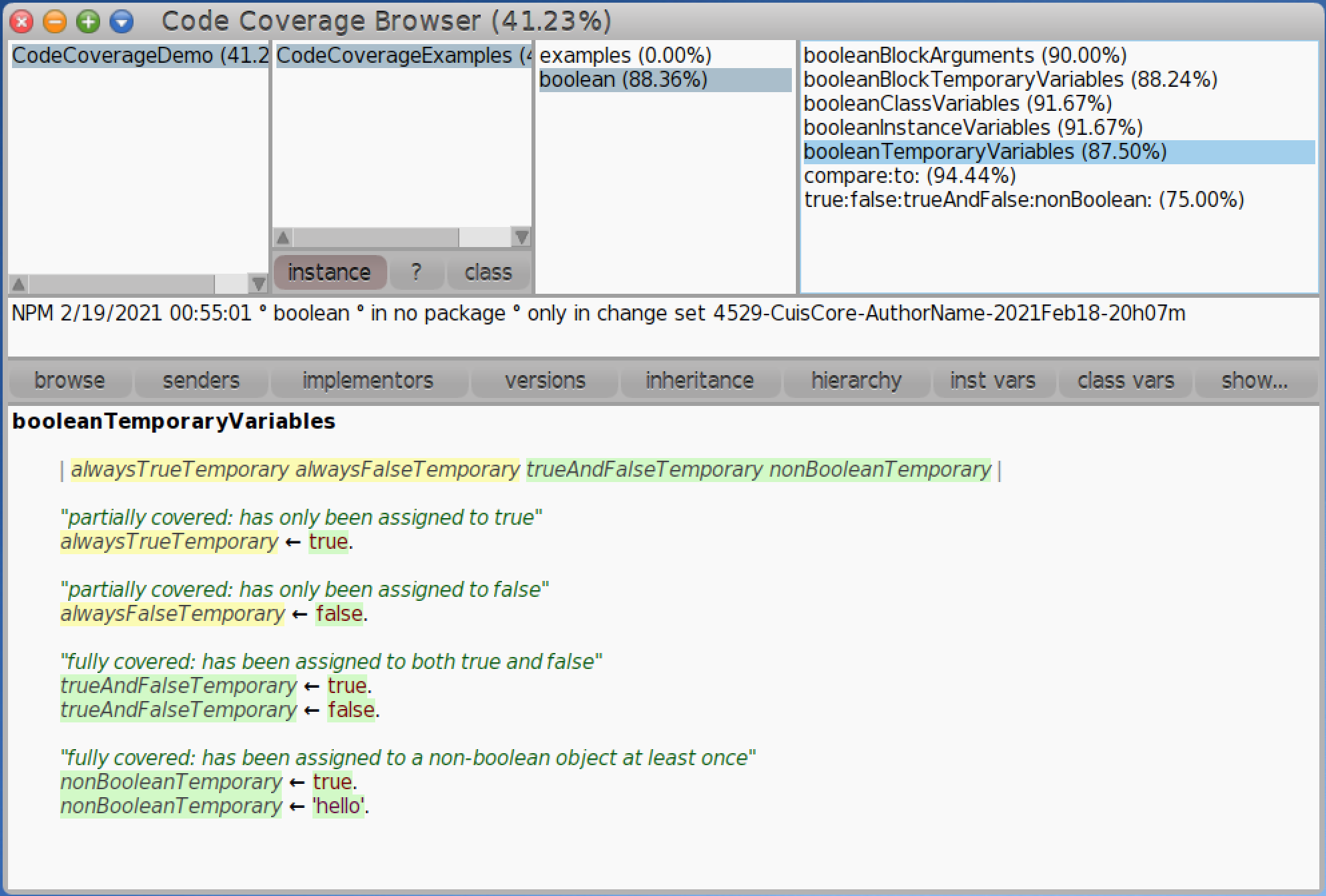This screenshot has height=896, width=1326.
Task: Switch to instance side methods
Action: pos(329,272)
